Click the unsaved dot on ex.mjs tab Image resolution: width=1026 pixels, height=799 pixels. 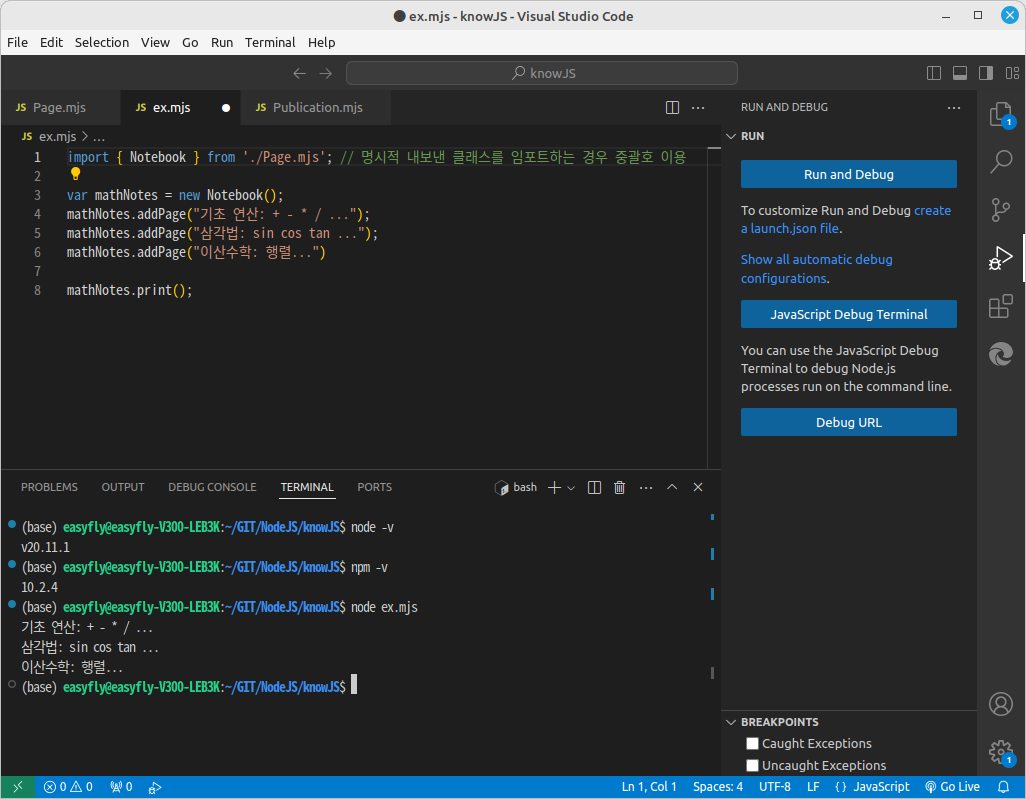click(226, 108)
